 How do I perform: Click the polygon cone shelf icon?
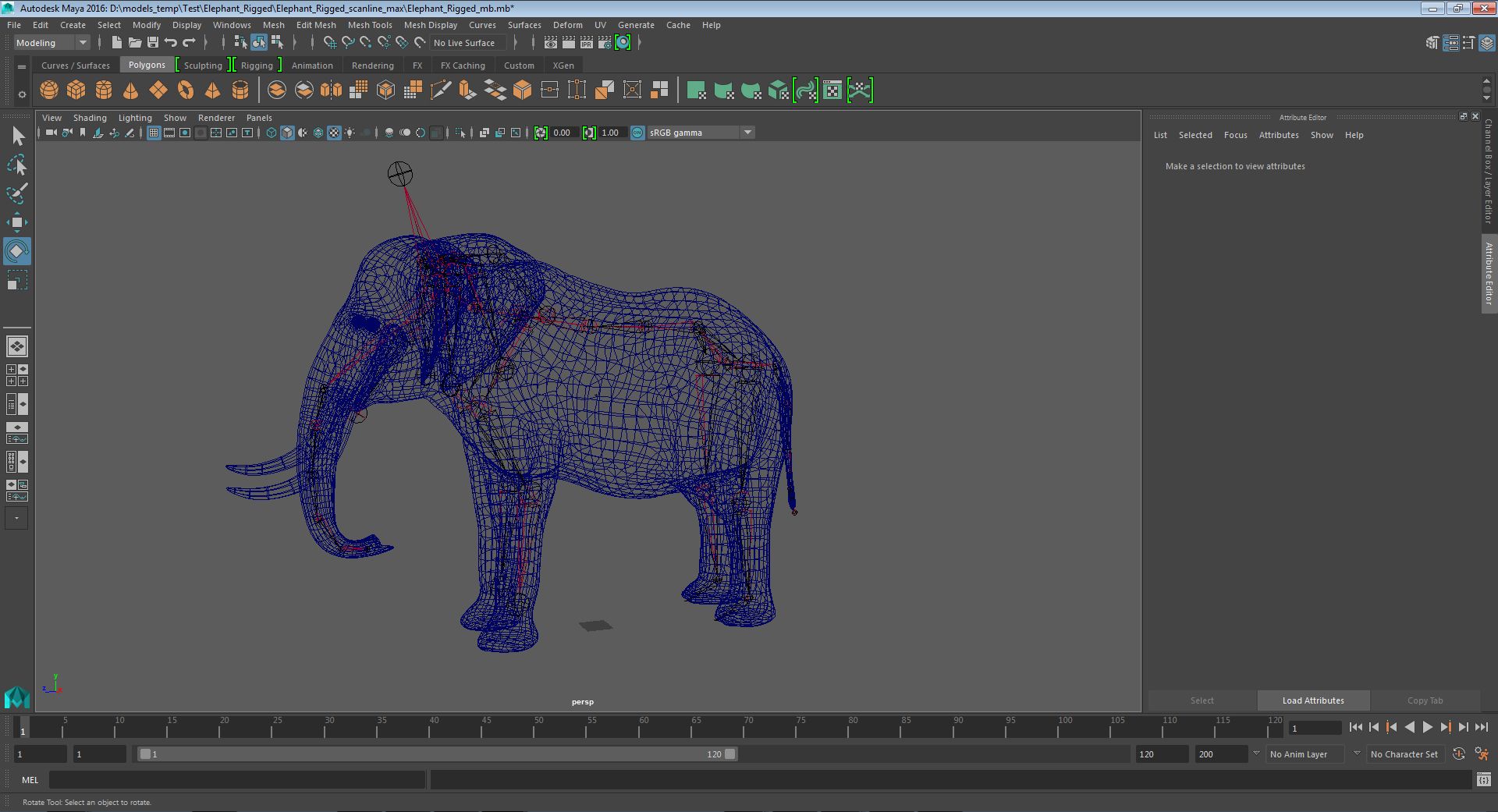[131, 90]
